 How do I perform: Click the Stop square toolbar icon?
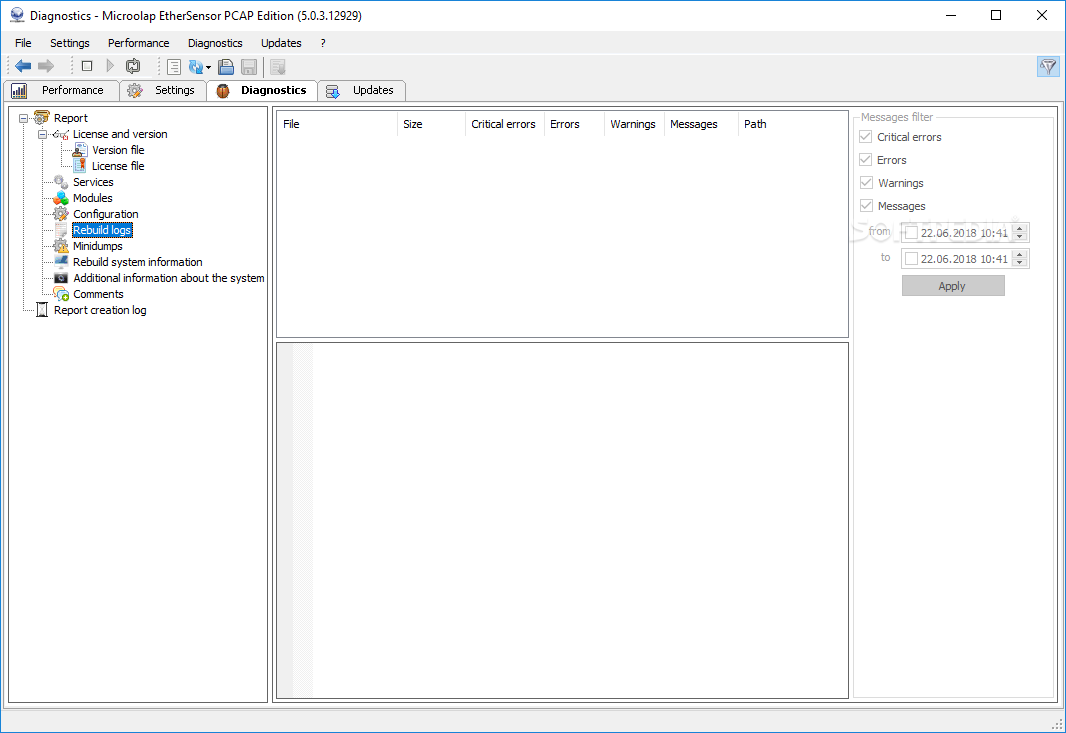click(87, 66)
